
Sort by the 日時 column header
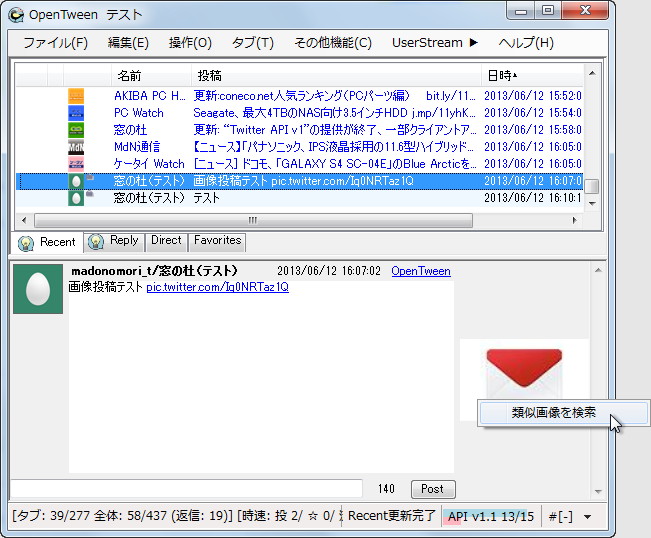(x=531, y=76)
